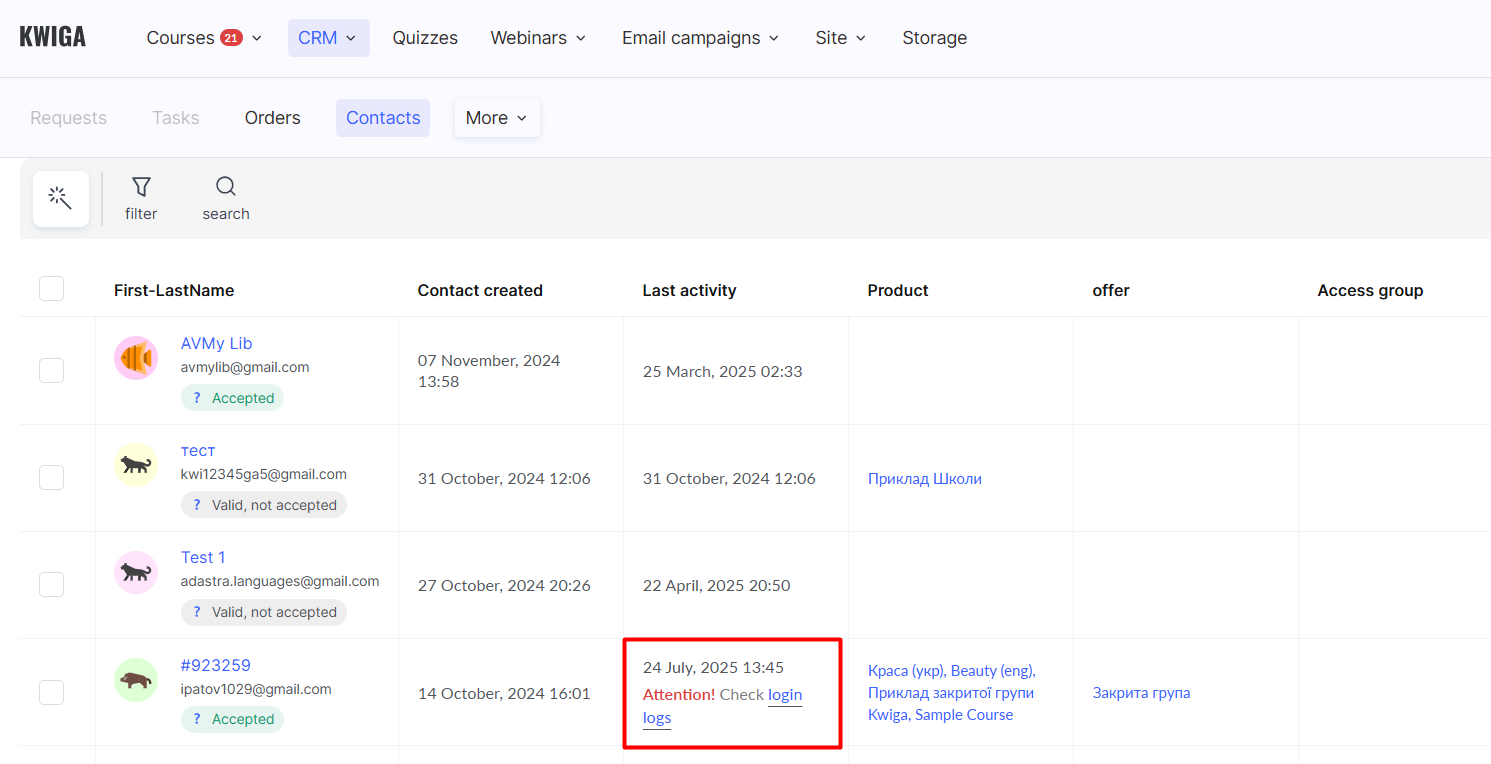Open the filter funnel icon
The height and width of the screenshot is (764, 1491).
(x=141, y=187)
